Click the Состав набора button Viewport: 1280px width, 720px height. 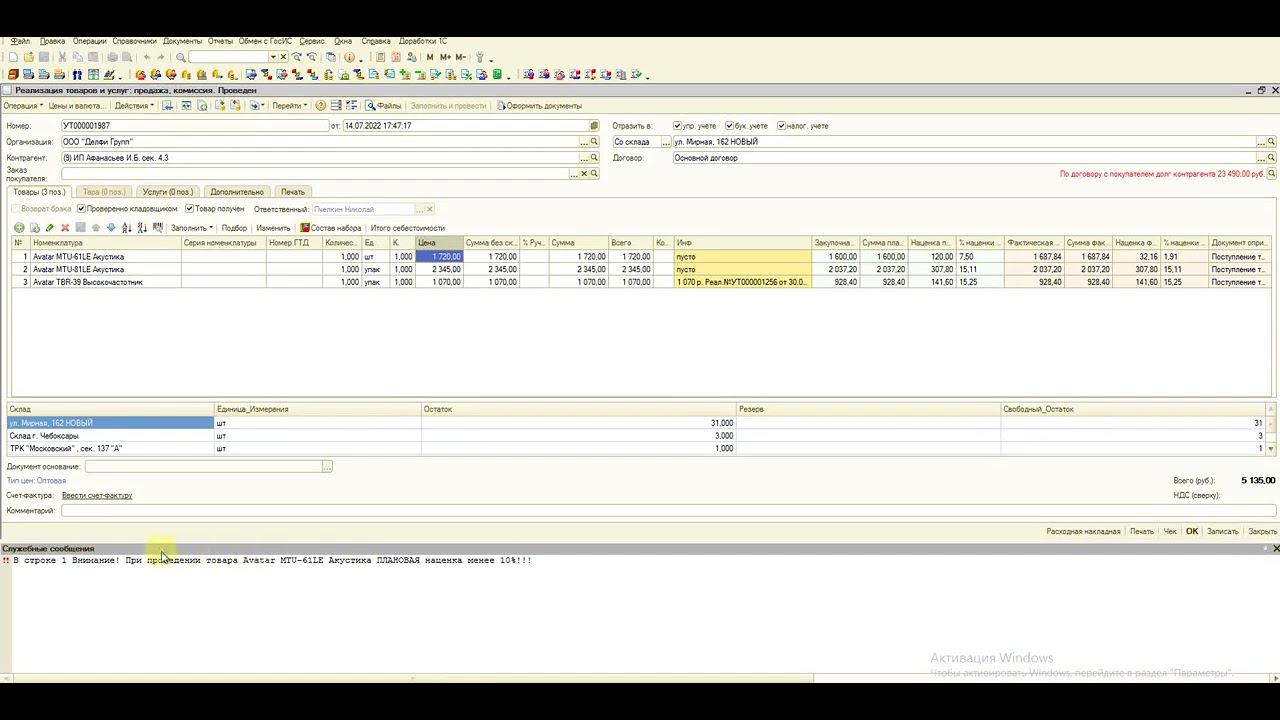pos(331,228)
